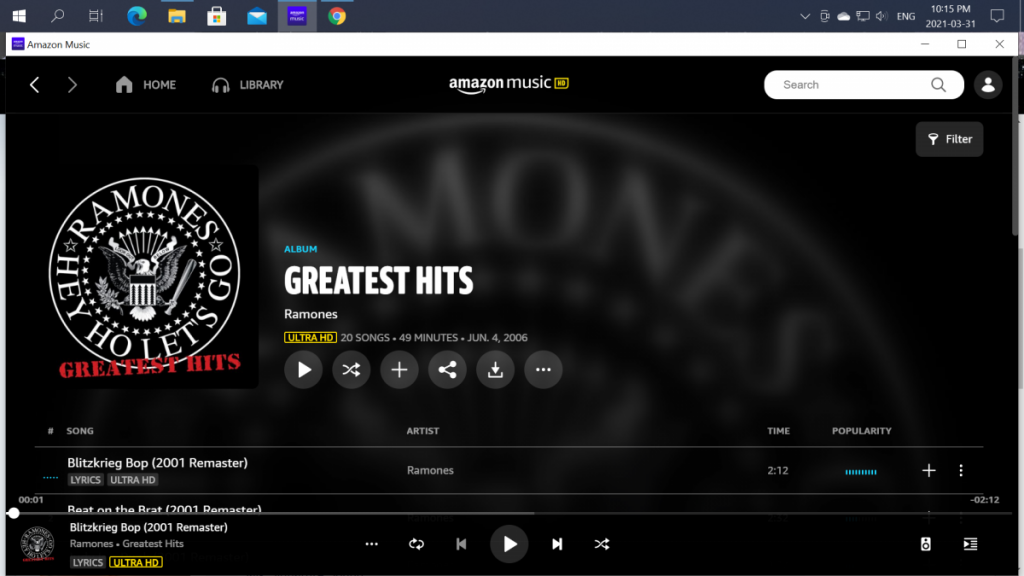Screen dimensions: 1024x576
Task: Open the Filter button
Action: pyautogui.click(x=950, y=139)
